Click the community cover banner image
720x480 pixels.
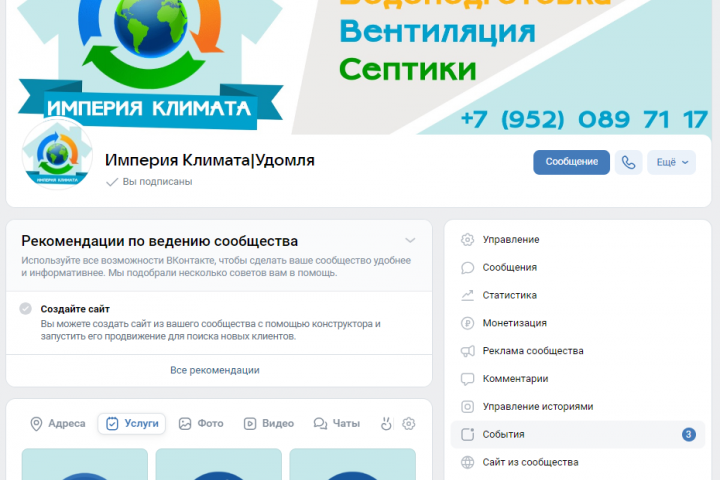359,67
